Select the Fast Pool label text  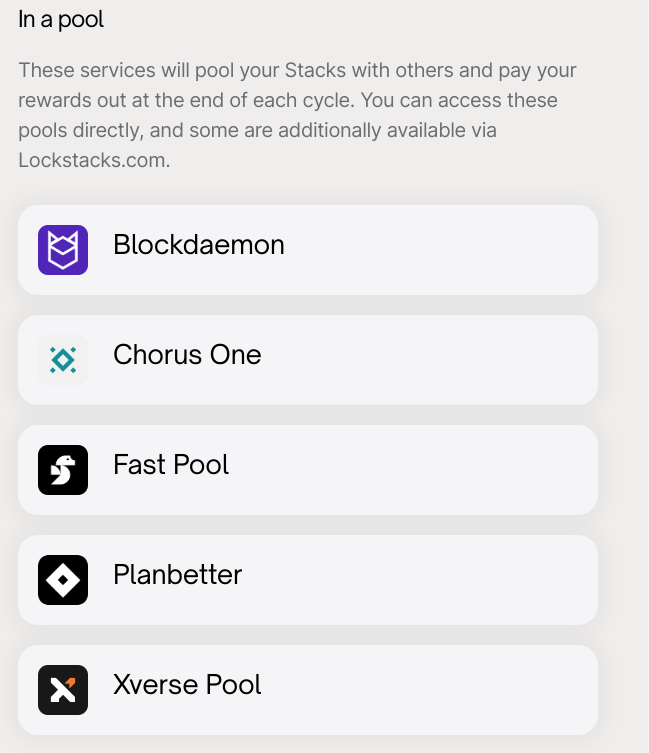pyautogui.click(x=171, y=464)
